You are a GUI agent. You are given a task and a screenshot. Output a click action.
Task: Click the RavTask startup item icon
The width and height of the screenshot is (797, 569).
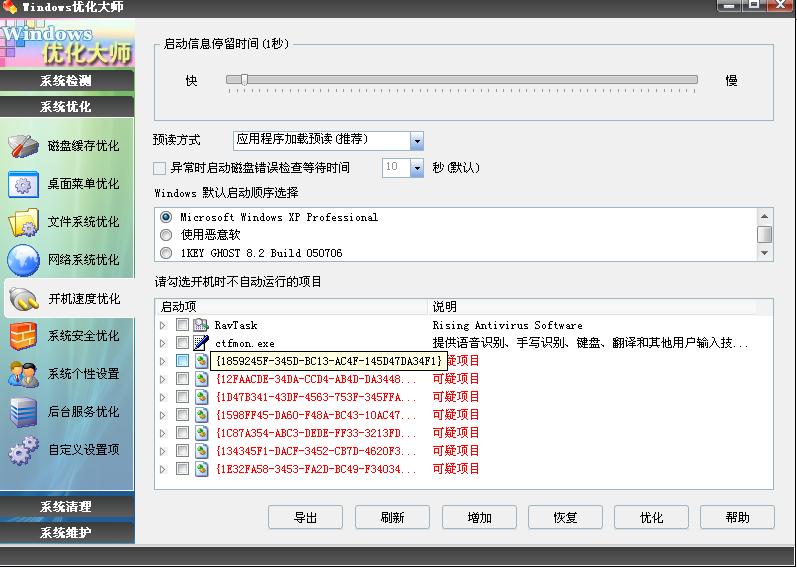click(201, 325)
